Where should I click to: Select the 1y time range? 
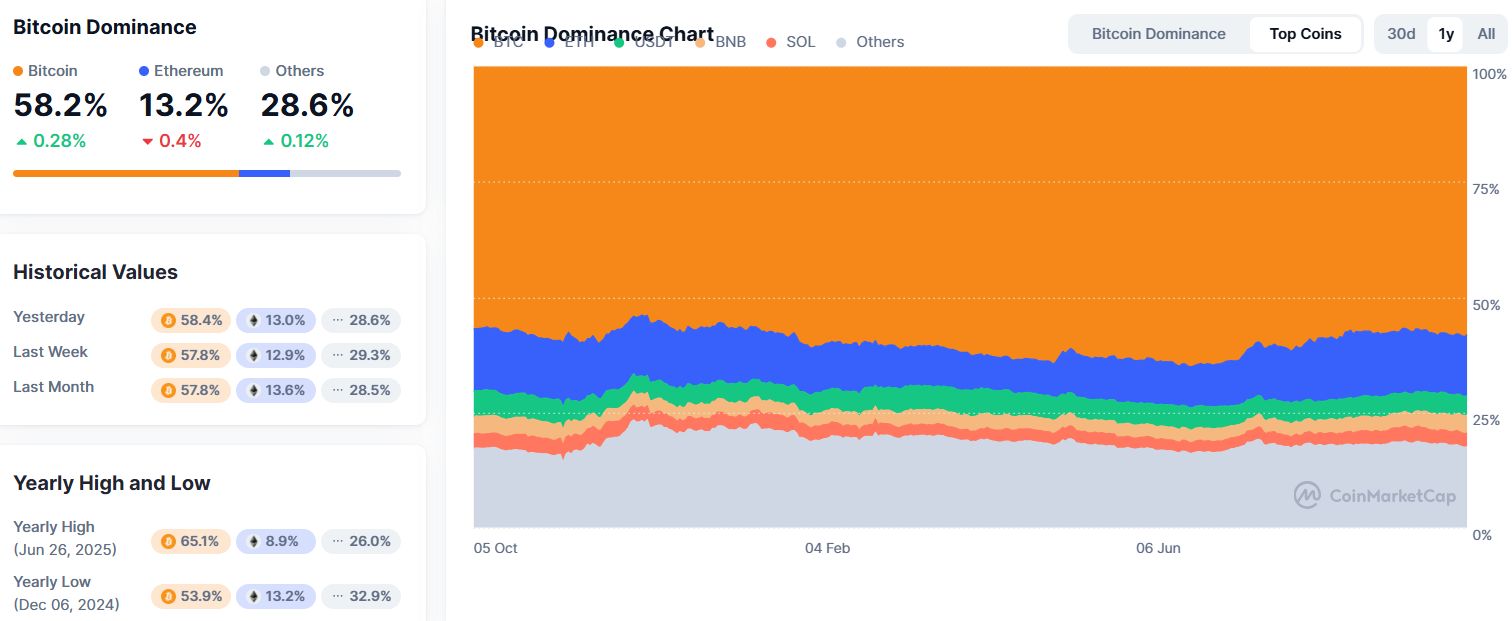point(1446,34)
